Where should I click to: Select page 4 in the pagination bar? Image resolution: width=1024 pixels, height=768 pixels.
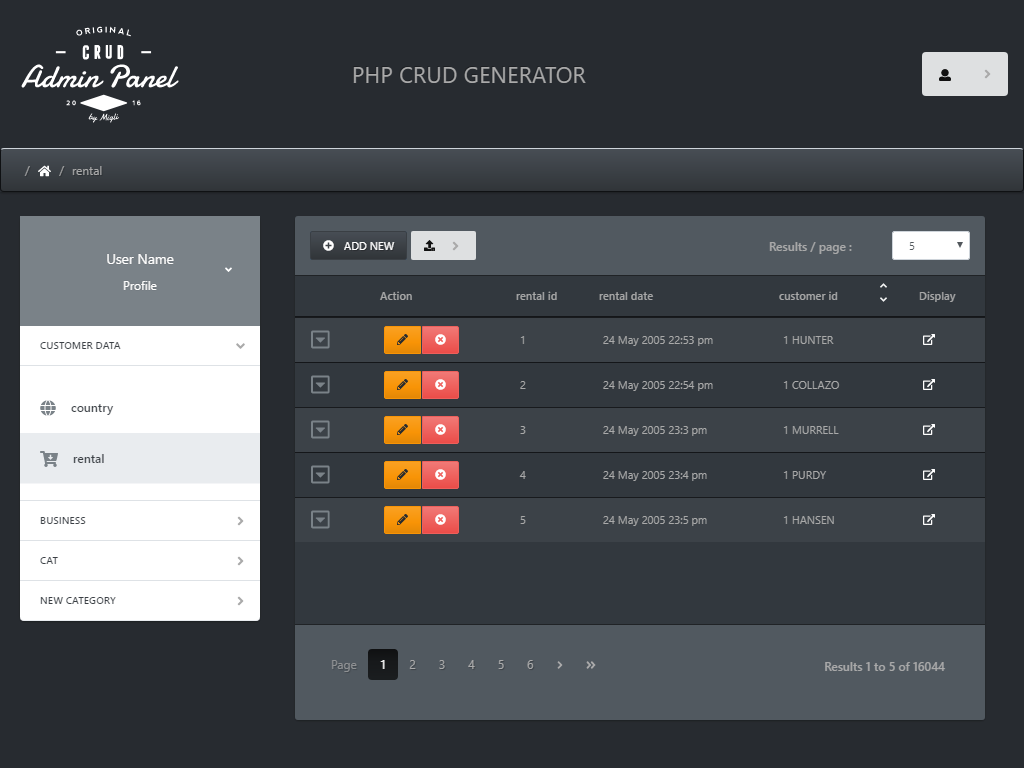coord(471,664)
